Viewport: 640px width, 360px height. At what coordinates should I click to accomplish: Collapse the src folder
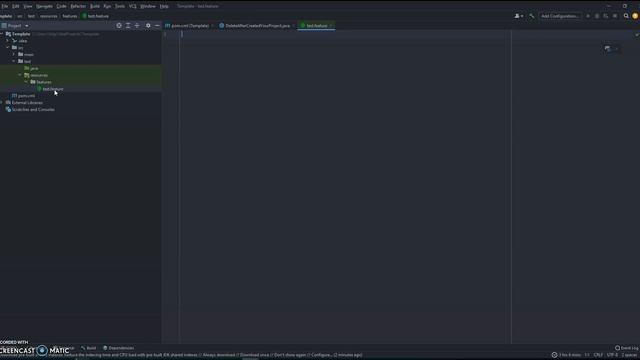7,47
